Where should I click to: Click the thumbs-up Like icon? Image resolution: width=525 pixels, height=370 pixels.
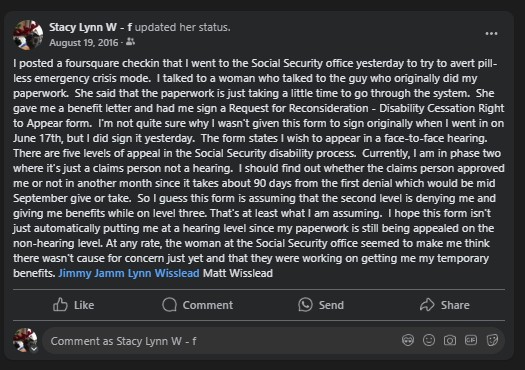pos(60,305)
